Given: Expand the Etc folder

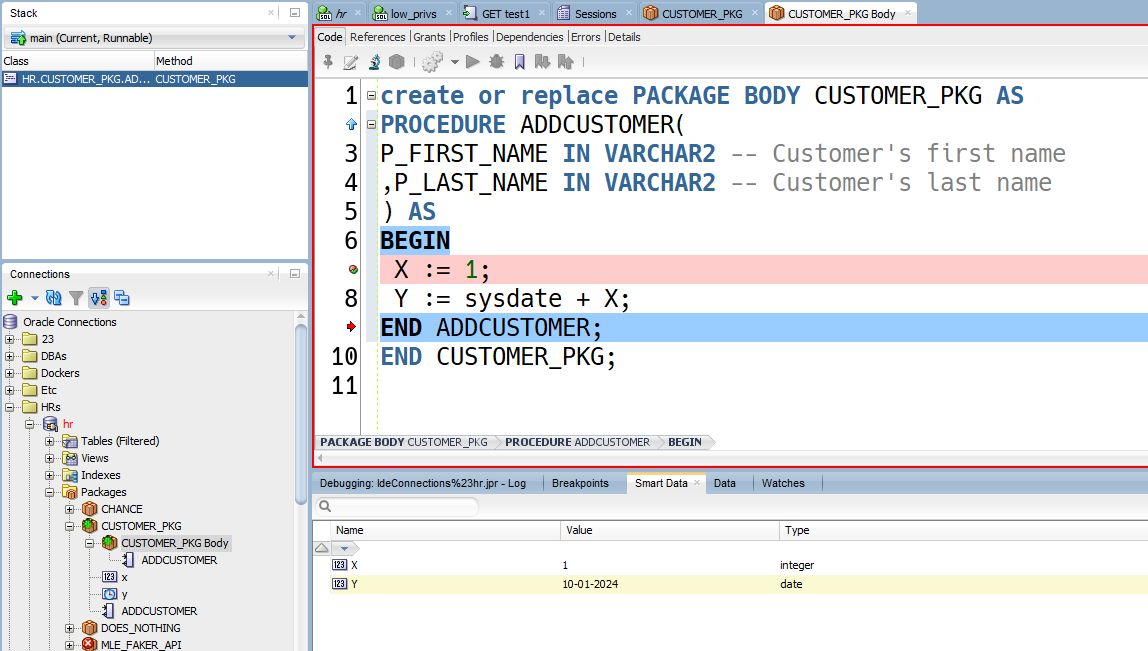Looking at the screenshot, I should click(10, 390).
